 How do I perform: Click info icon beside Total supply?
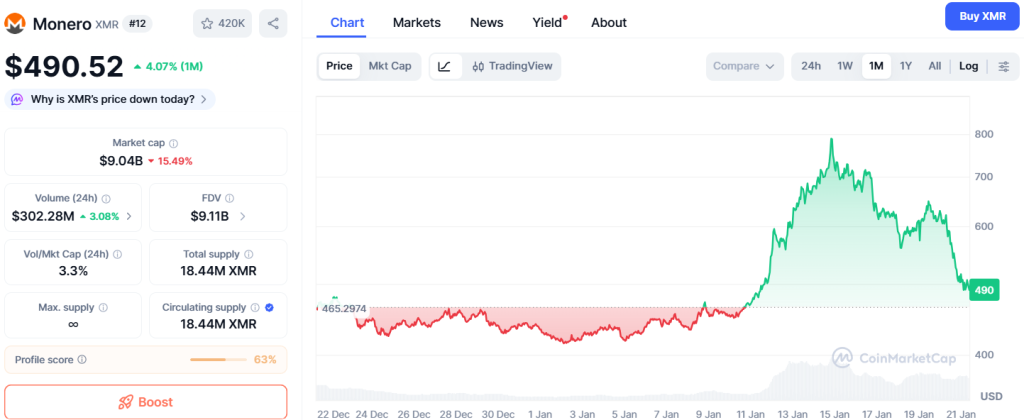click(x=249, y=254)
